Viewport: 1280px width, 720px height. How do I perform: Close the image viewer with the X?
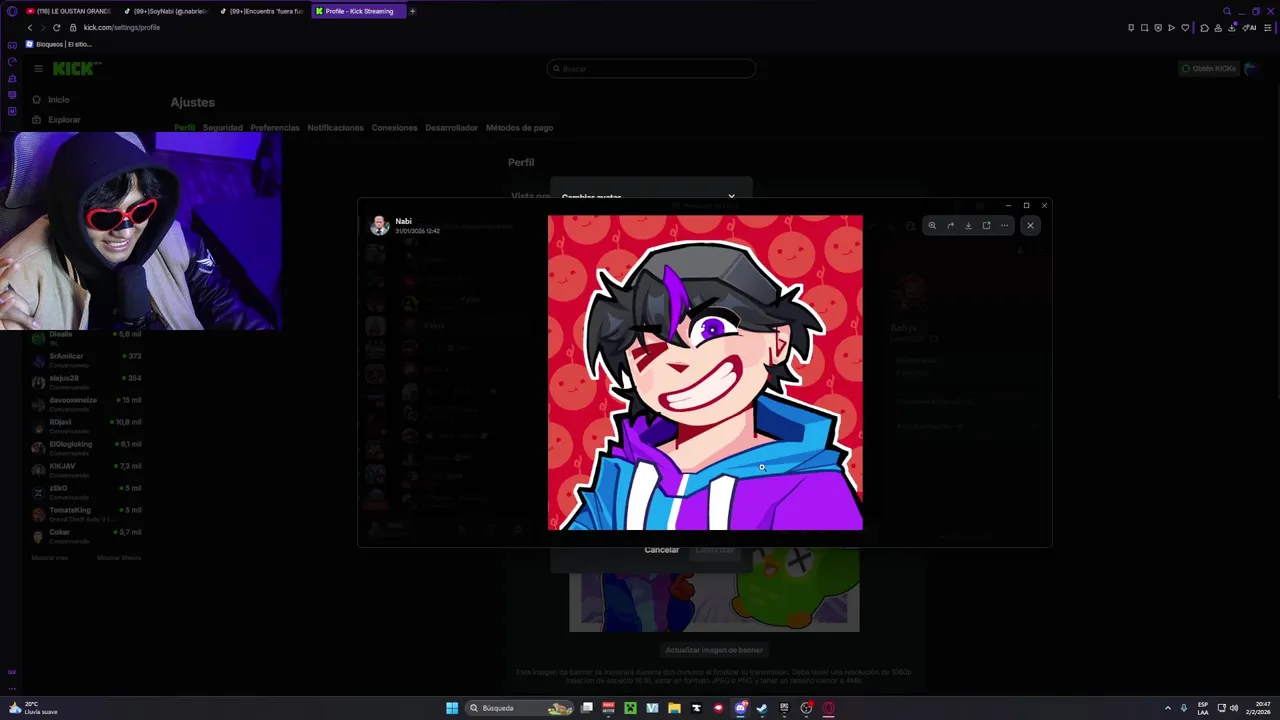1030,225
